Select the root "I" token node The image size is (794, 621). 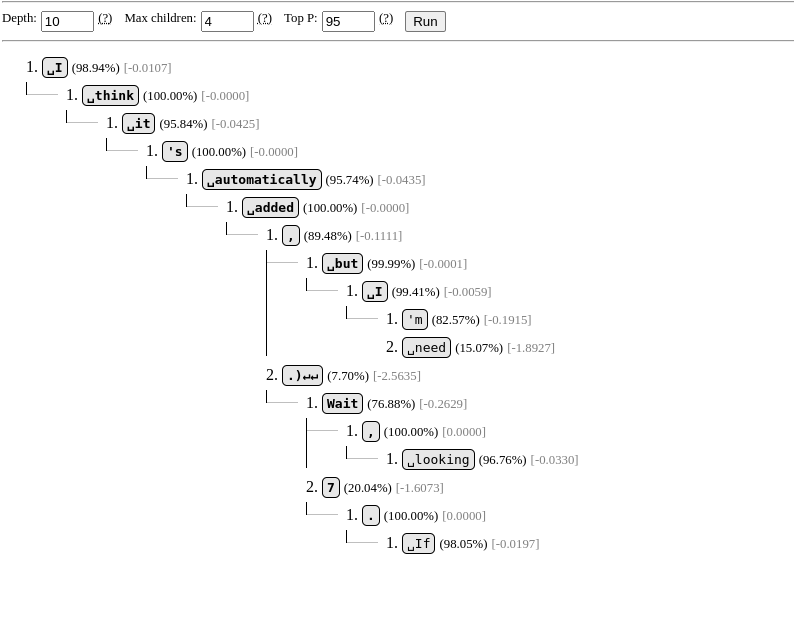(x=55, y=68)
